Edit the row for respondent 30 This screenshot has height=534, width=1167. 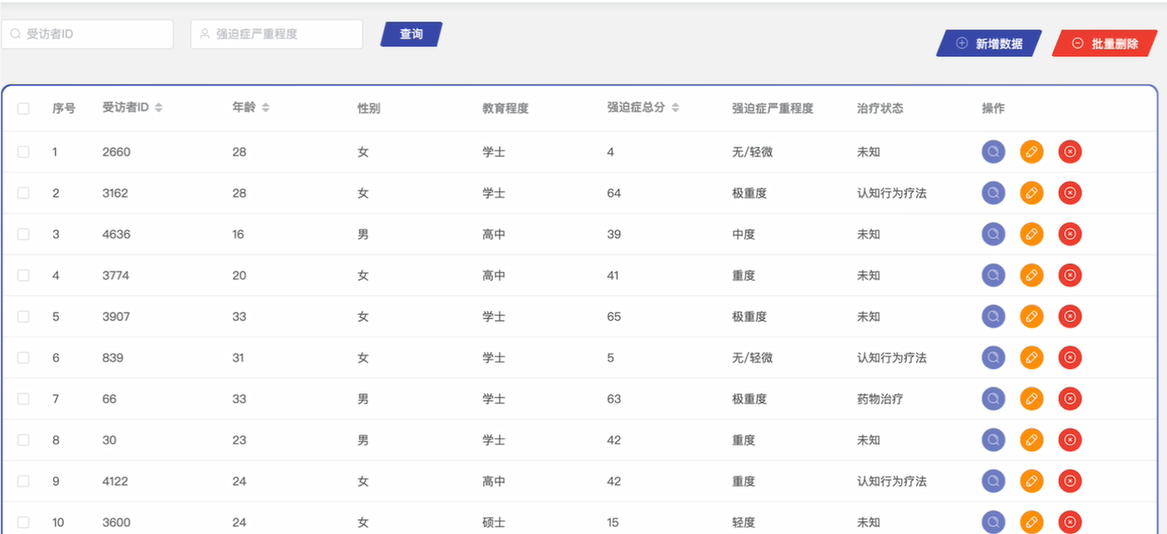tap(1032, 440)
